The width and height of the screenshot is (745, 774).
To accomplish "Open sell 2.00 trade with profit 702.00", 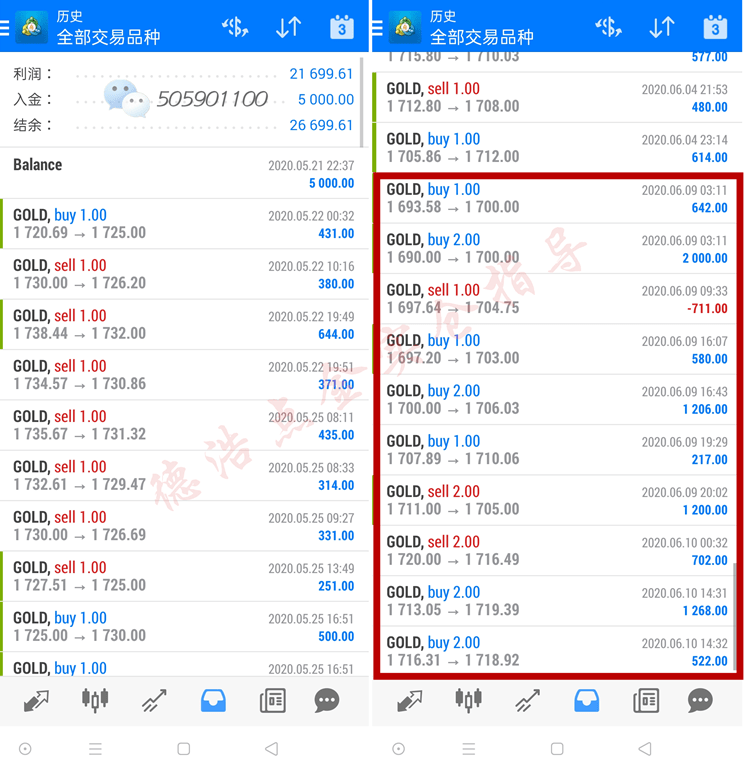I will 557,550.
